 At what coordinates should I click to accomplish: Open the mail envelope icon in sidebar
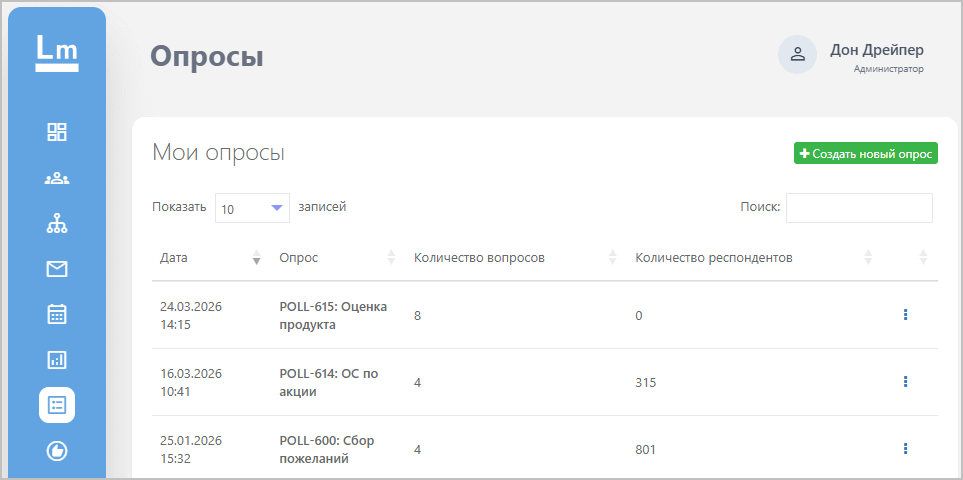pyautogui.click(x=57, y=269)
